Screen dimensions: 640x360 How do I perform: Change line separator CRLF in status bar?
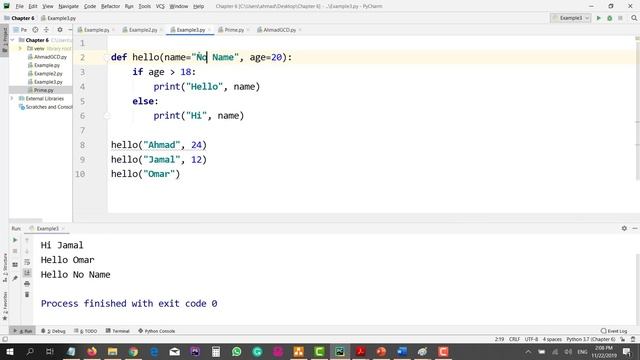pyautogui.click(x=514, y=339)
